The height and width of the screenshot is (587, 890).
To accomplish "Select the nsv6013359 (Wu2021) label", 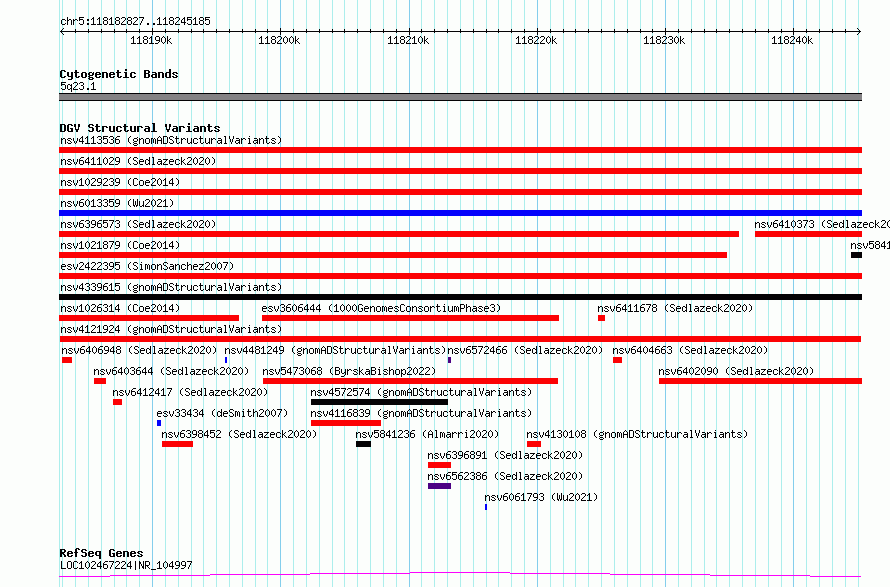I will 117,203.
